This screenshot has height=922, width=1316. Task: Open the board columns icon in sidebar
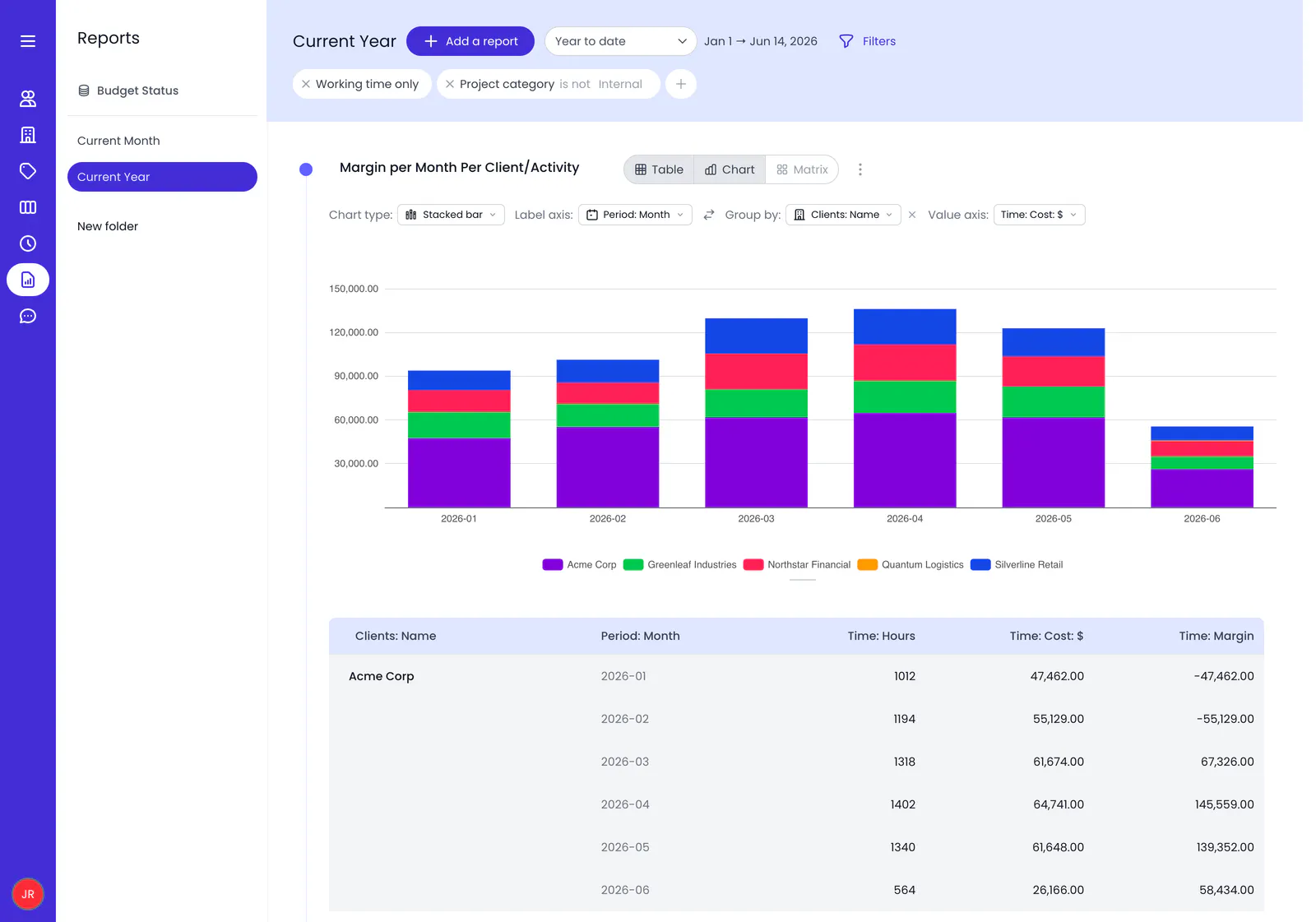[x=28, y=207]
